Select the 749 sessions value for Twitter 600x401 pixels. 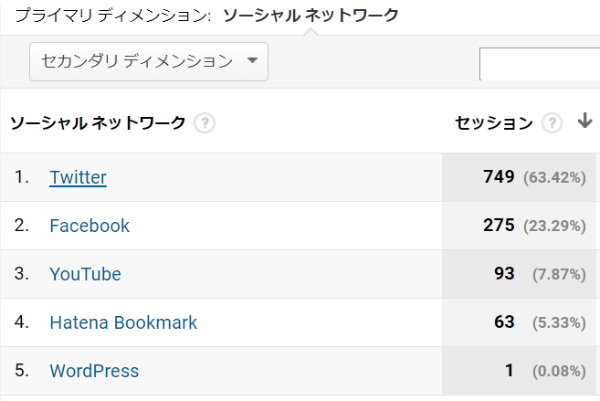[498, 178]
